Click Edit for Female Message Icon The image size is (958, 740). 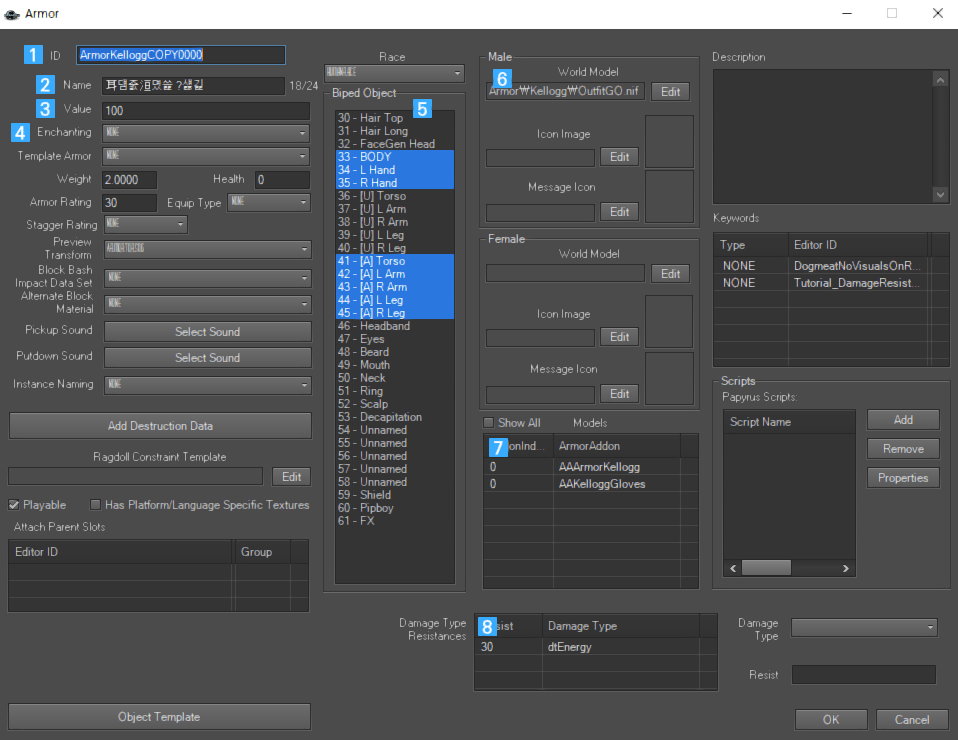coord(620,394)
